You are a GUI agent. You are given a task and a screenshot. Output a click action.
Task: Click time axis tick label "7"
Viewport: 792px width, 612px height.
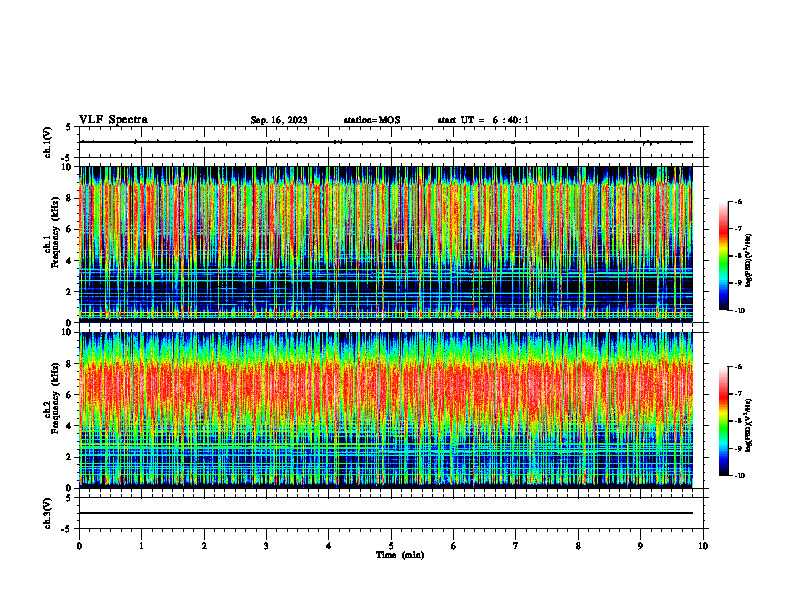click(516, 546)
